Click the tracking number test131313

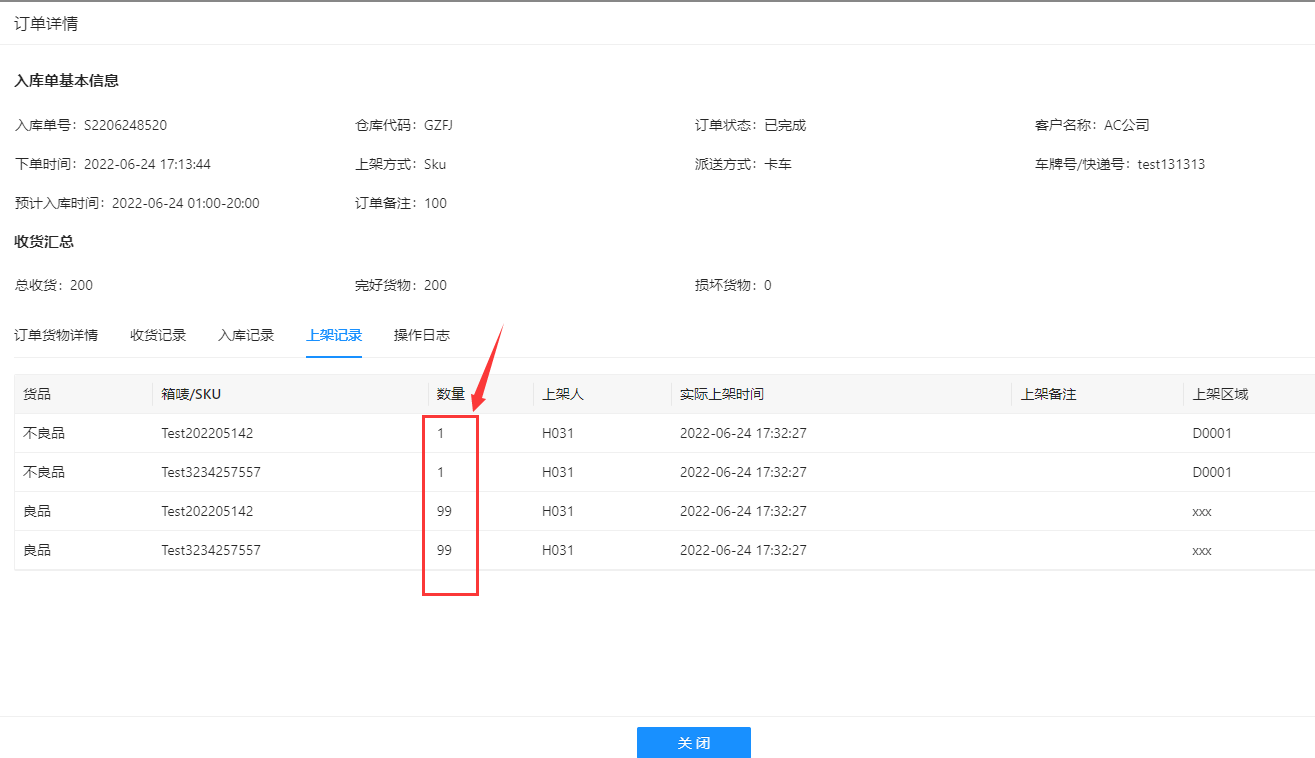pos(1171,164)
